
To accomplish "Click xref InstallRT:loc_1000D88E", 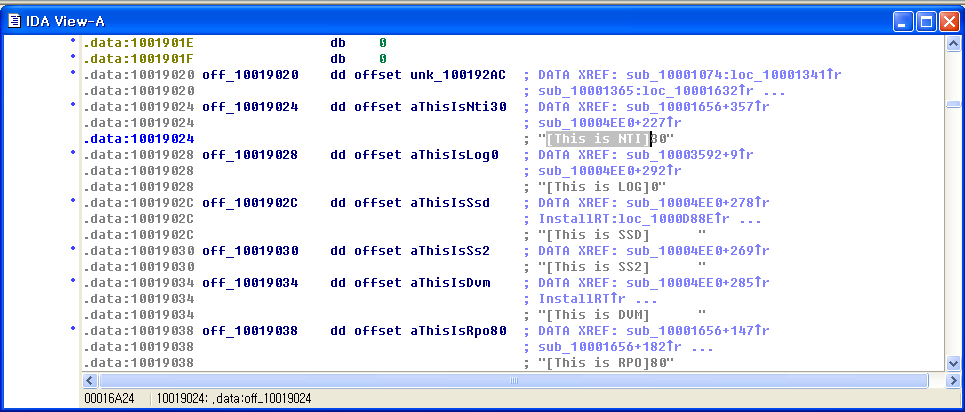I will point(634,219).
